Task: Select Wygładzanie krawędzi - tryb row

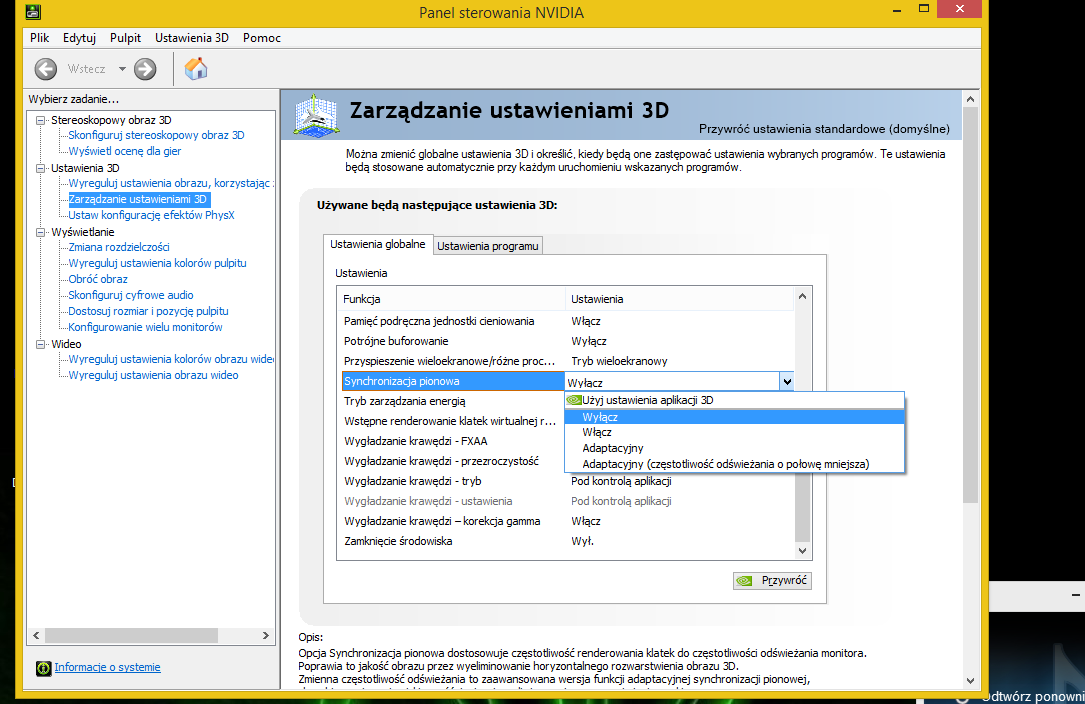Action: pyautogui.click(x=567, y=481)
